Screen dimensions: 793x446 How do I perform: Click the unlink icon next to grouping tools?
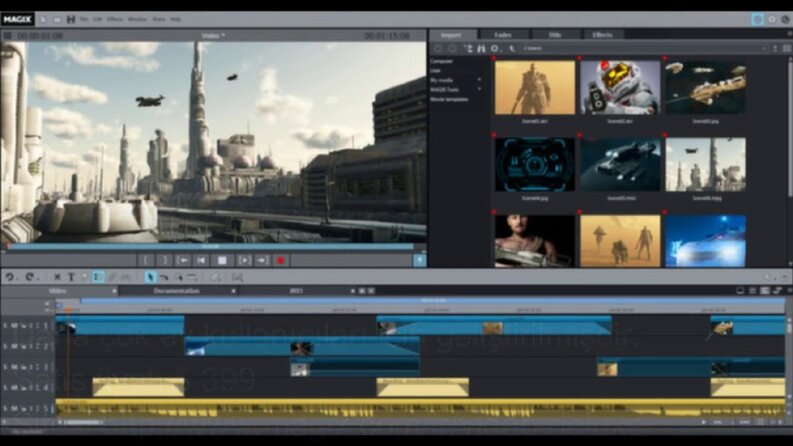click(x=125, y=277)
